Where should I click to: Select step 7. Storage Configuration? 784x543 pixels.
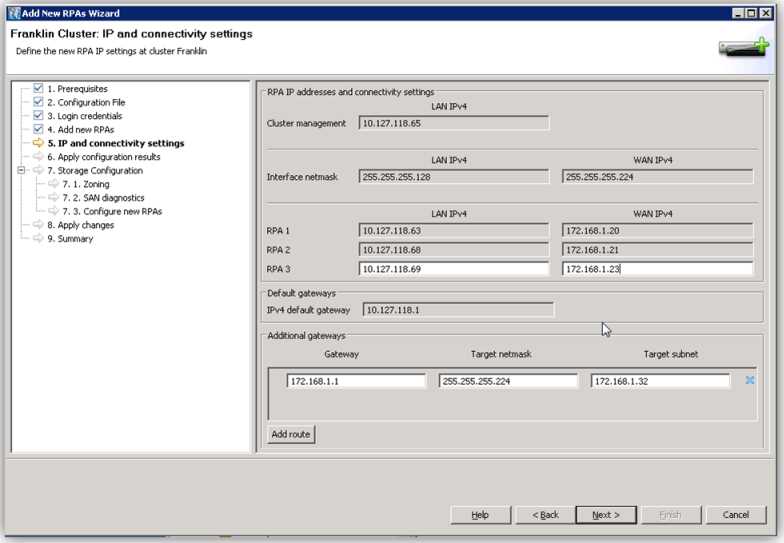tap(95, 170)
